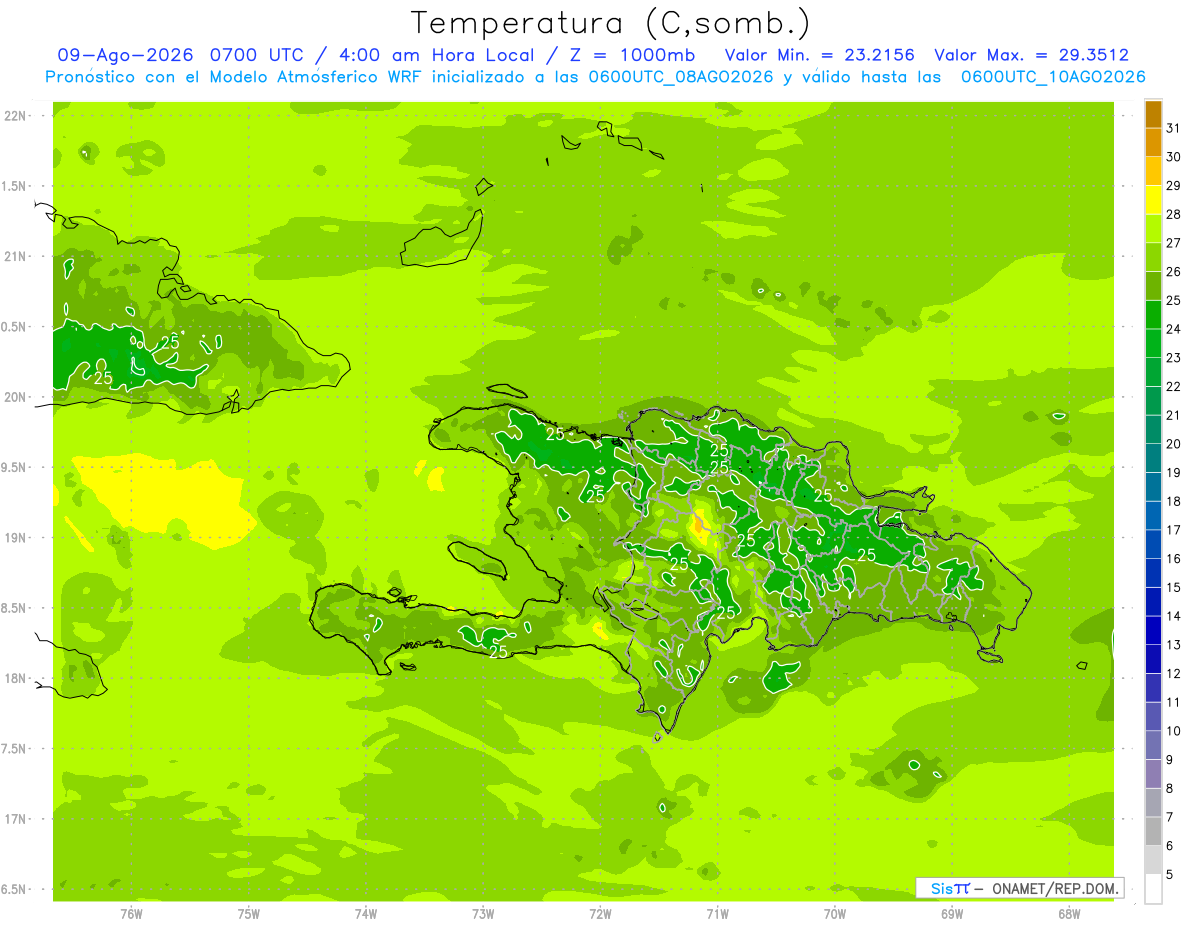Click the blue legend band between 15 and 16
Viewport: 1200px width, 927px height.
pyautogui.click(x=1153, y=573)
